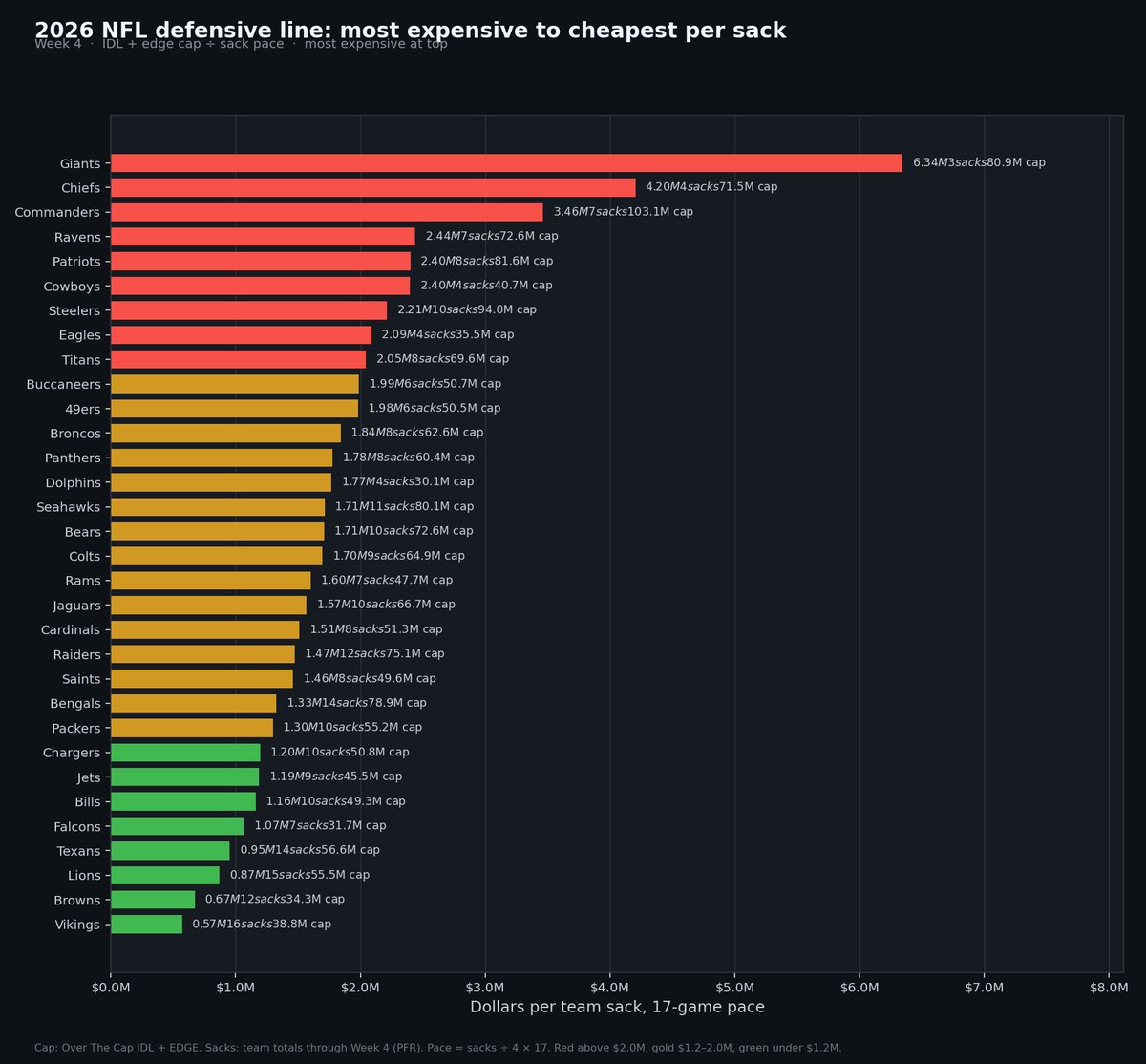Click the Week 4 subtitle line
The image size is (1146, 1064).
[241, 44]
